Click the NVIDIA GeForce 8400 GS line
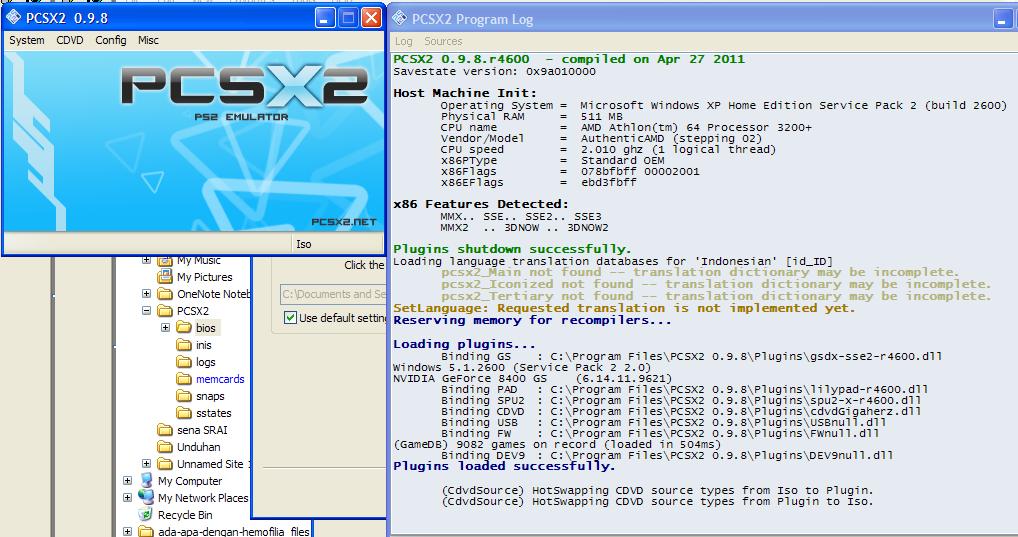 pos(533,379)
